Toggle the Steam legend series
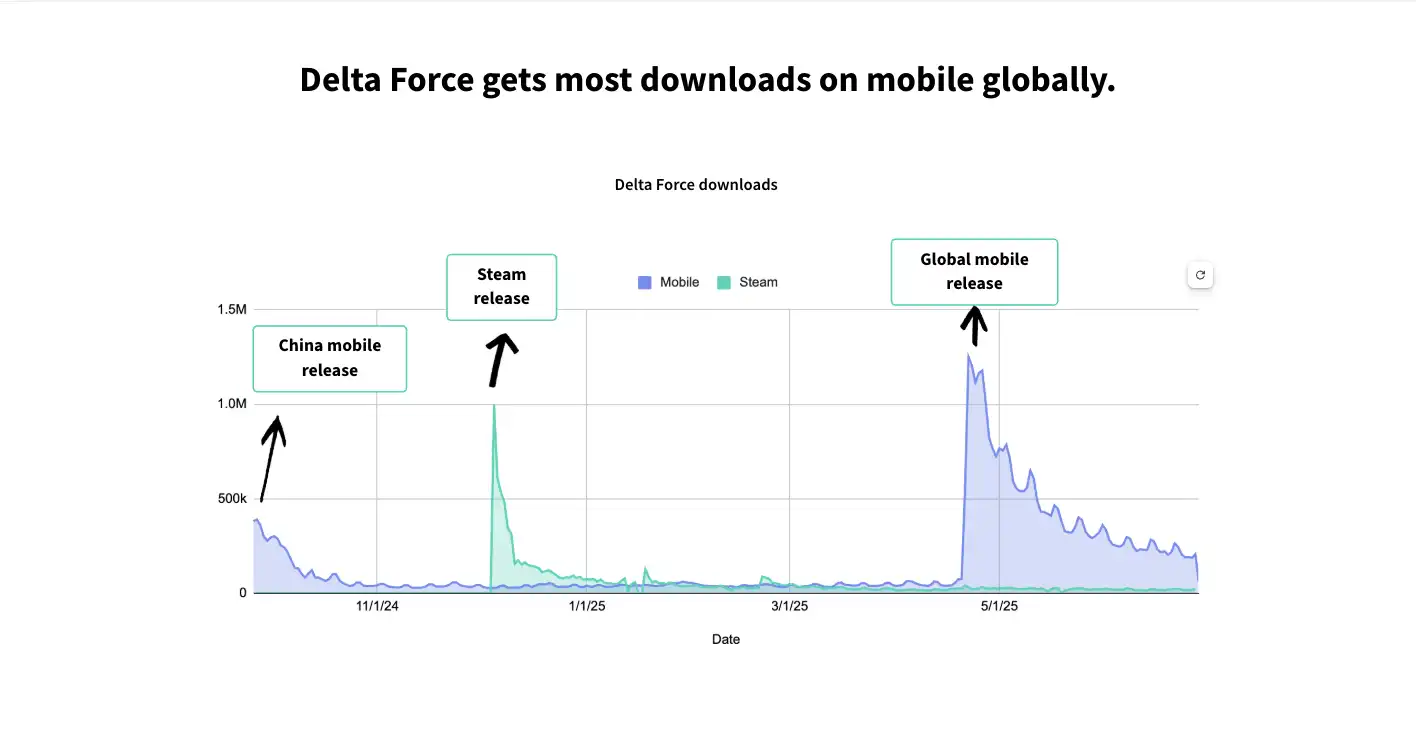 747,282
